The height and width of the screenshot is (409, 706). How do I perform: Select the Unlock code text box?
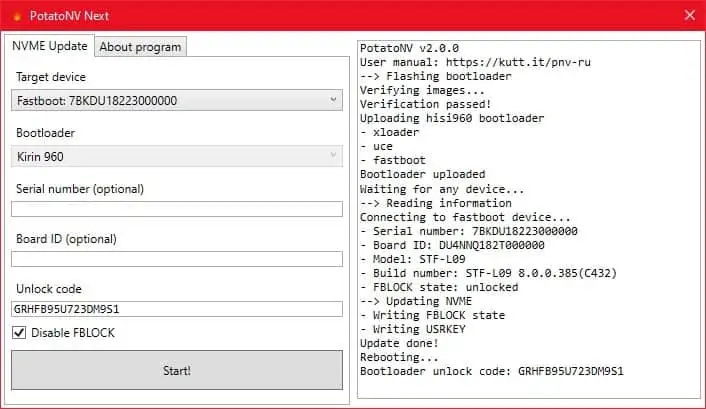tap(176, 309)
